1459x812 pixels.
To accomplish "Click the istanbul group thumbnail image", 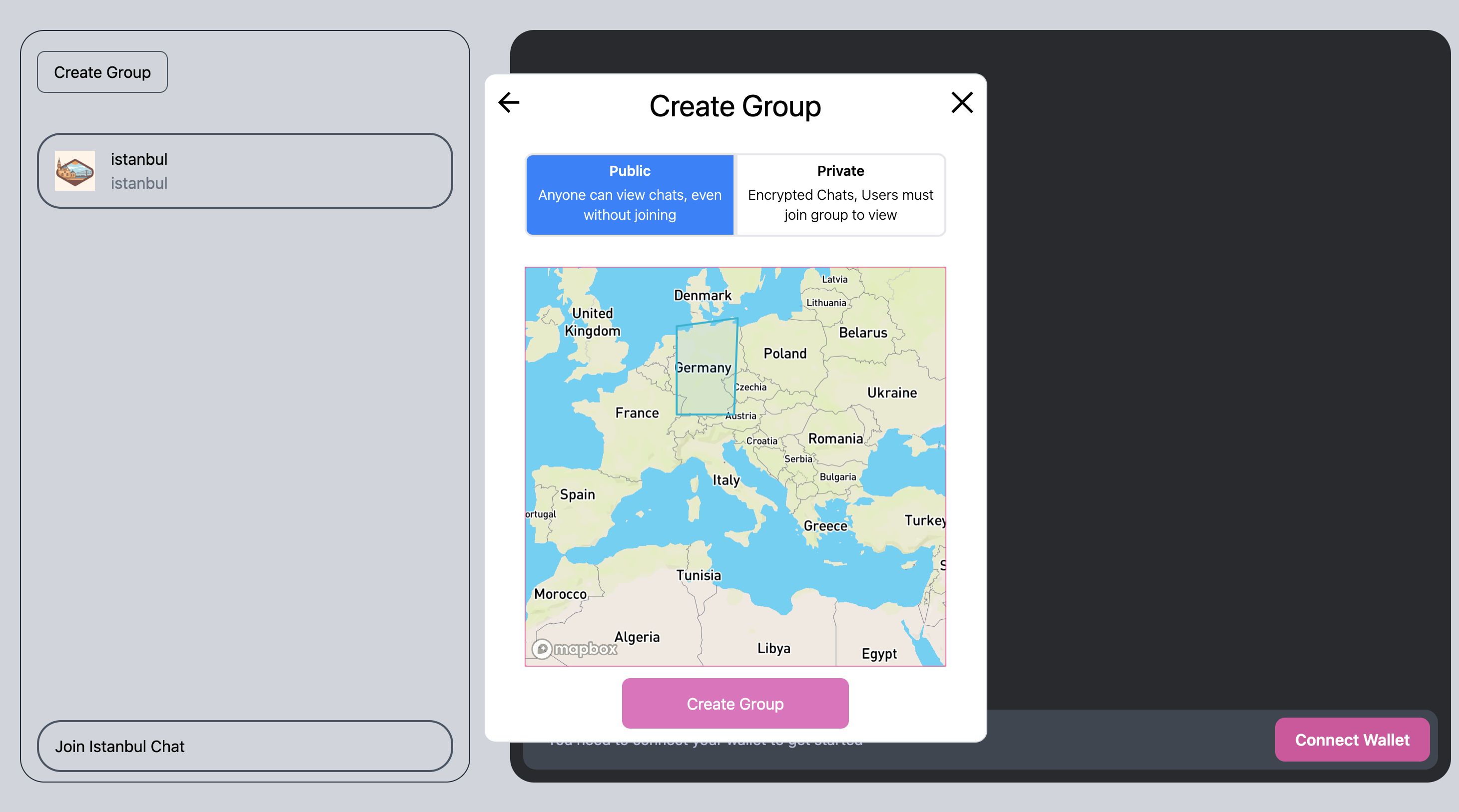I will (75, 170).
